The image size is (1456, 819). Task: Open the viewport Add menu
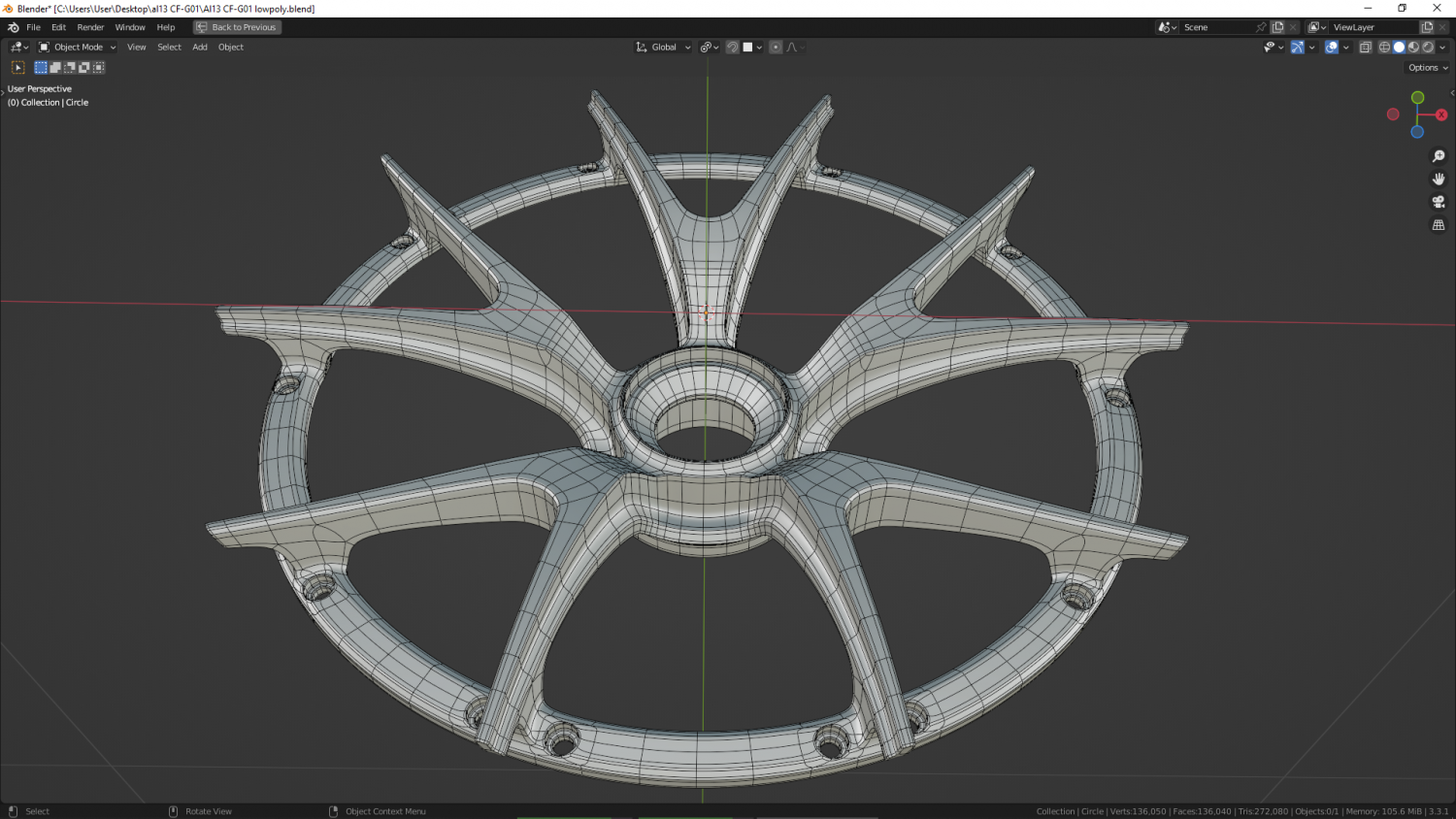(x=200, y=47)
